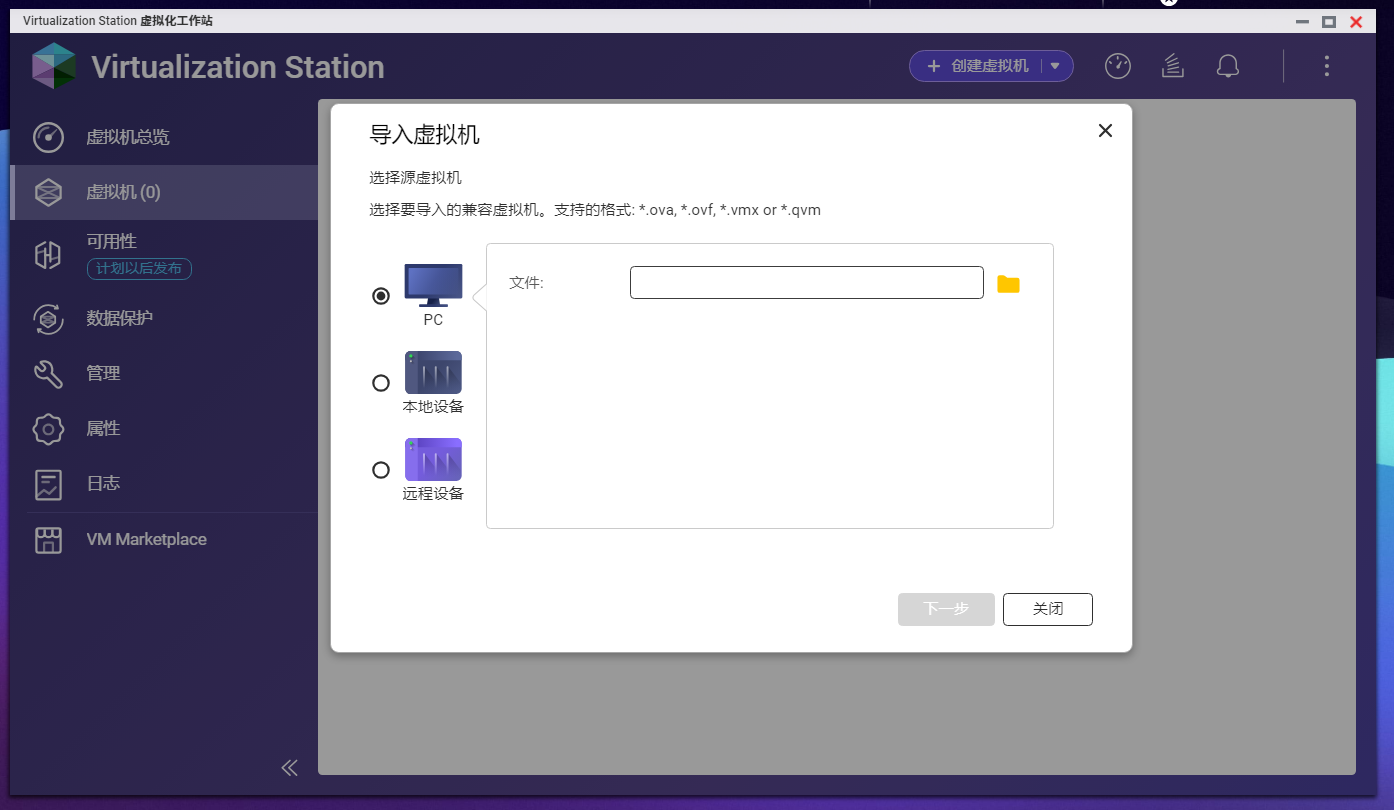Click the 远程设备 purple device icon
1394x810 pixels.
433,459
